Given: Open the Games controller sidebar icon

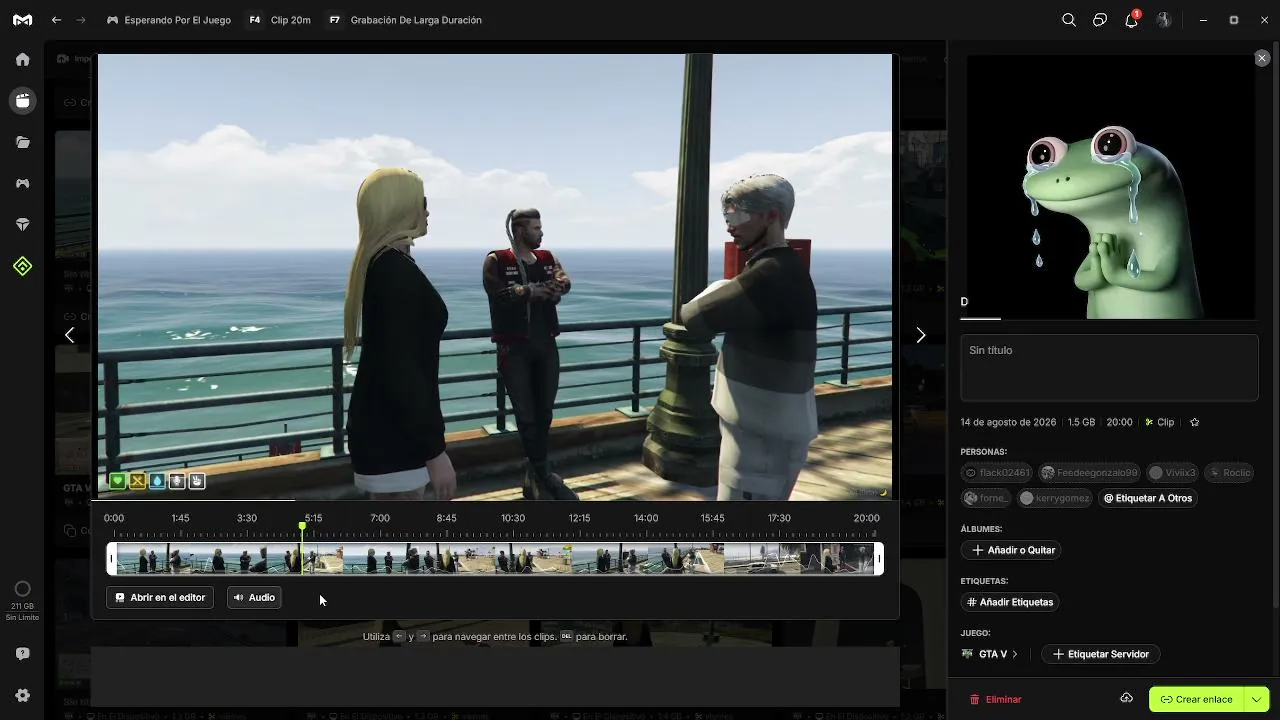Looking at the screenshot, I should point(23,184).
